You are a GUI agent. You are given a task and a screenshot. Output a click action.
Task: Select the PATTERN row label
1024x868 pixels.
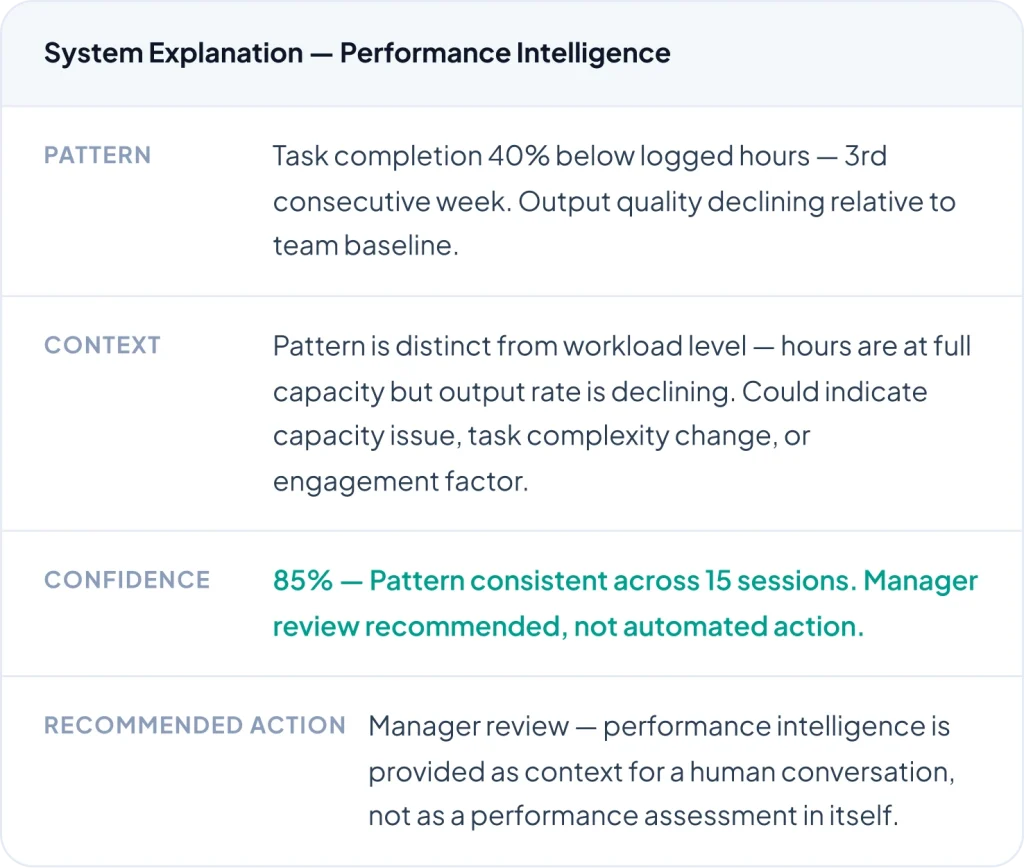tap(98, 156)
